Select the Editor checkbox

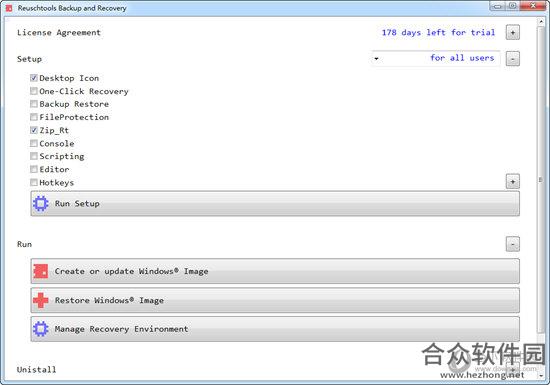click(34, 169)
